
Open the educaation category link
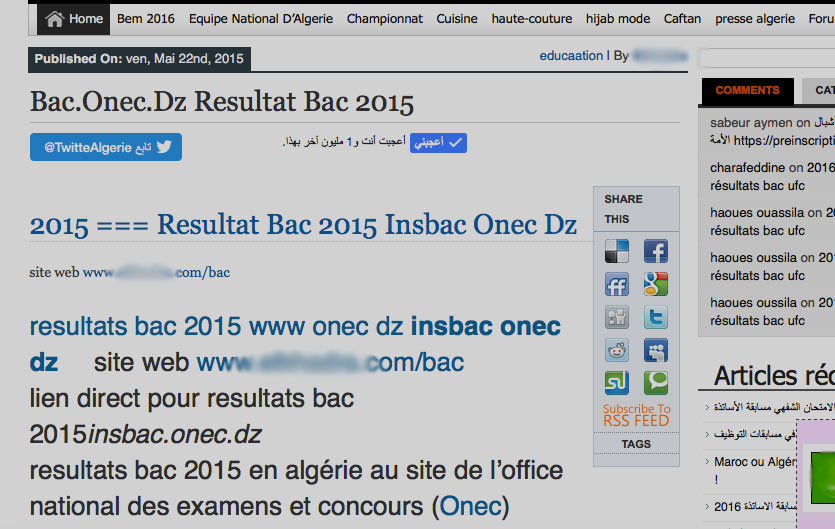point(571,56)
